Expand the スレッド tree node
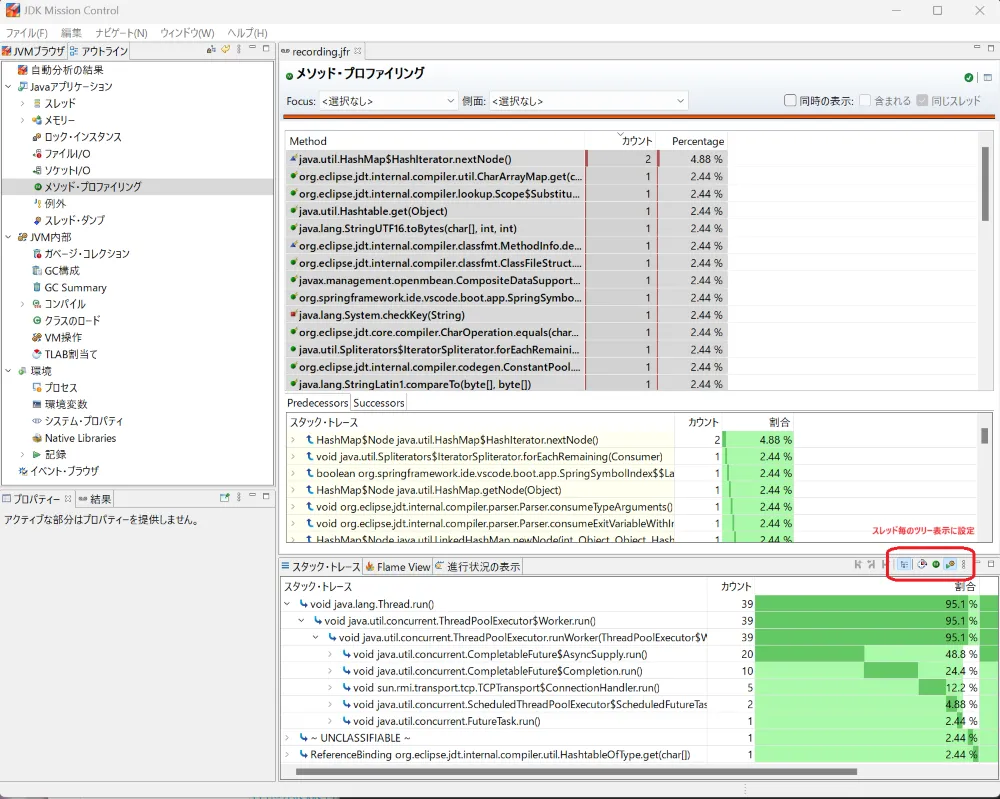This screenshot has width=1000, height=799. (22, 103)
